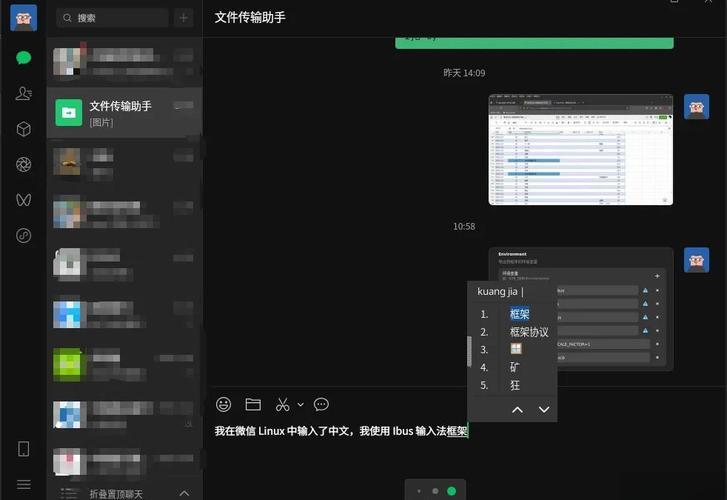The width and height of the screenshot is (727, 500).
Task: Go to next candidate page with down arrow
Action: [544, 410]
